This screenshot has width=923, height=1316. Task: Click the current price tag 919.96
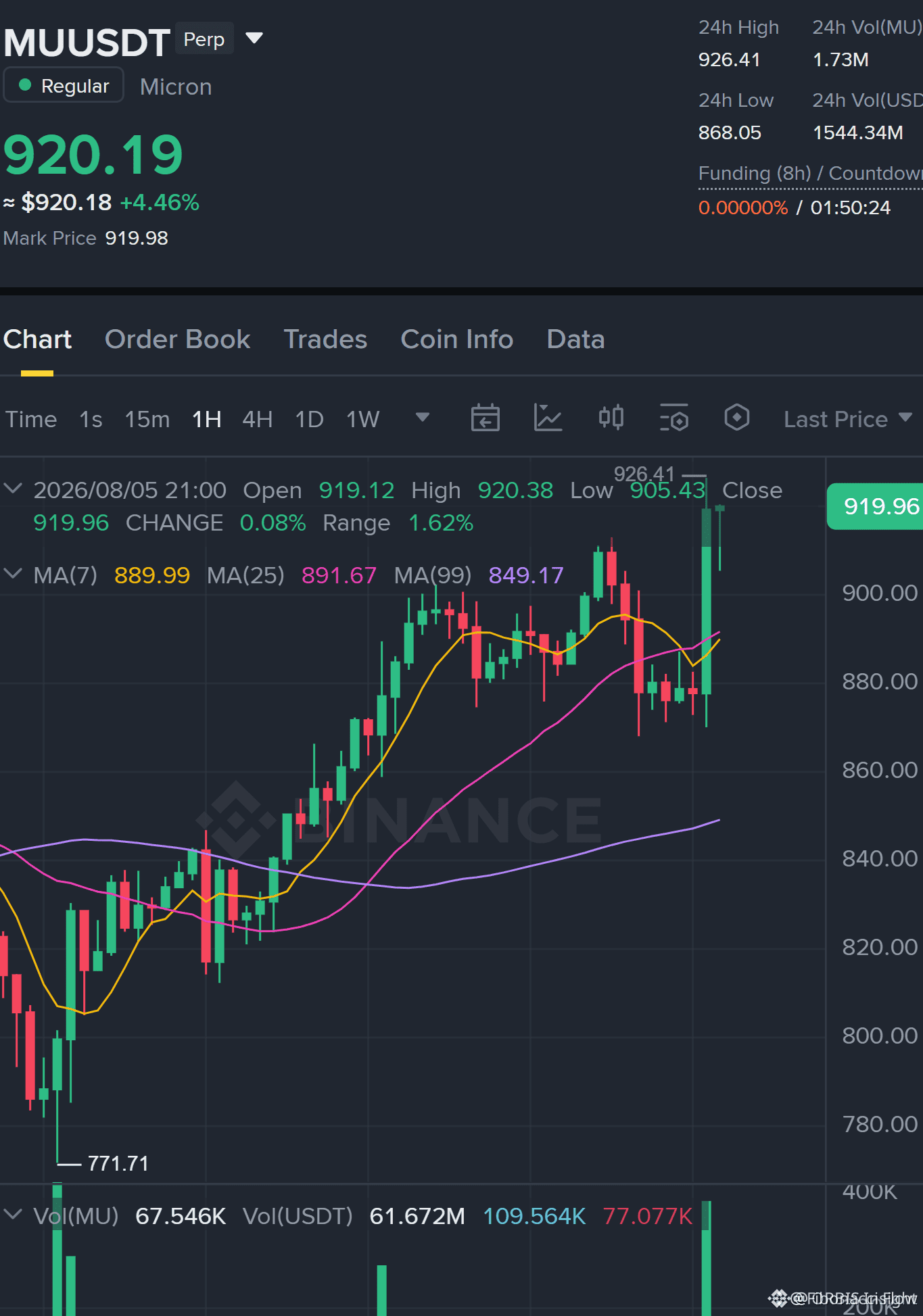pos(875,506)
